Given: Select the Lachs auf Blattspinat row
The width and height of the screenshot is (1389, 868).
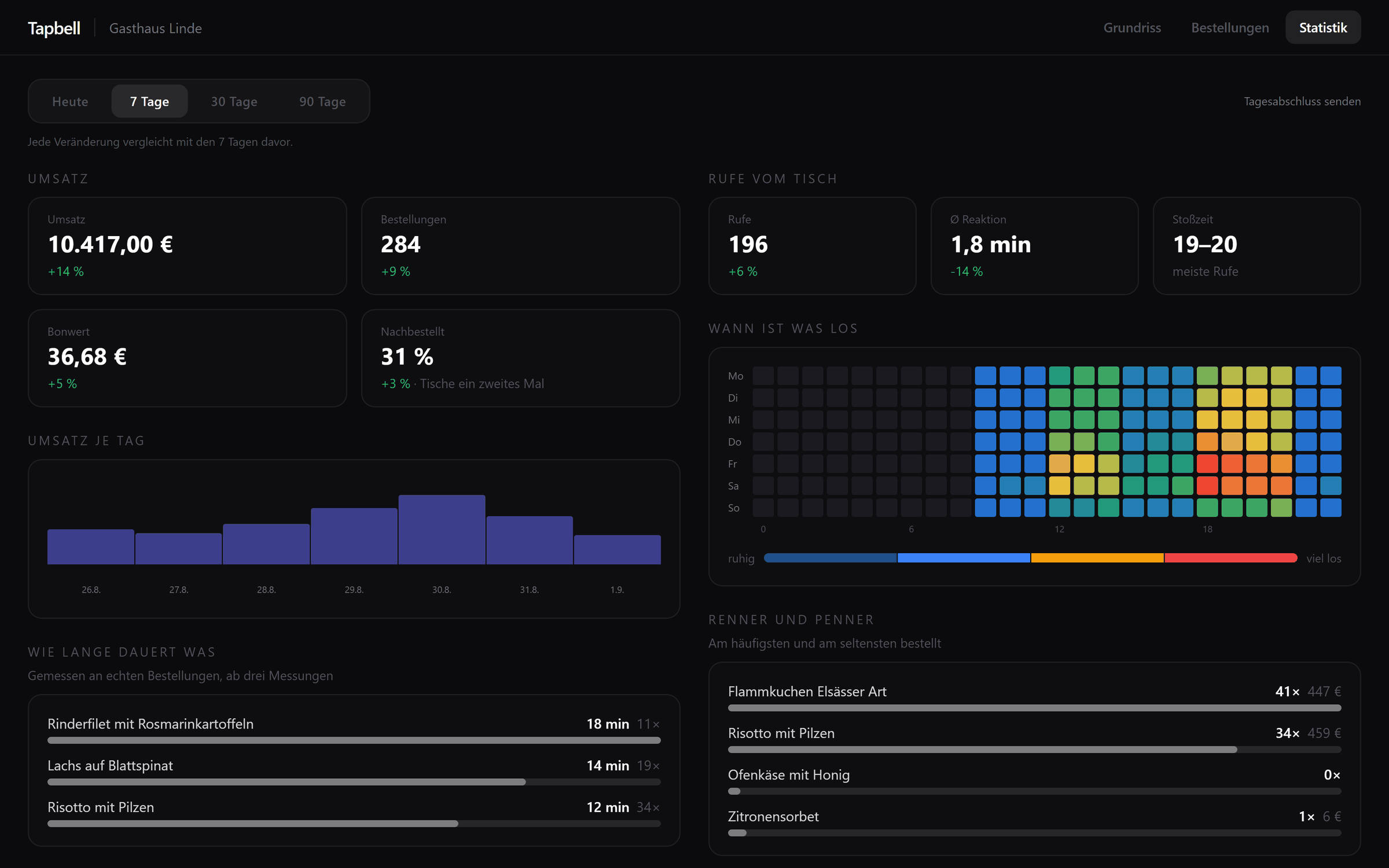Looking at the screenshot, I should tap(354, 772).
